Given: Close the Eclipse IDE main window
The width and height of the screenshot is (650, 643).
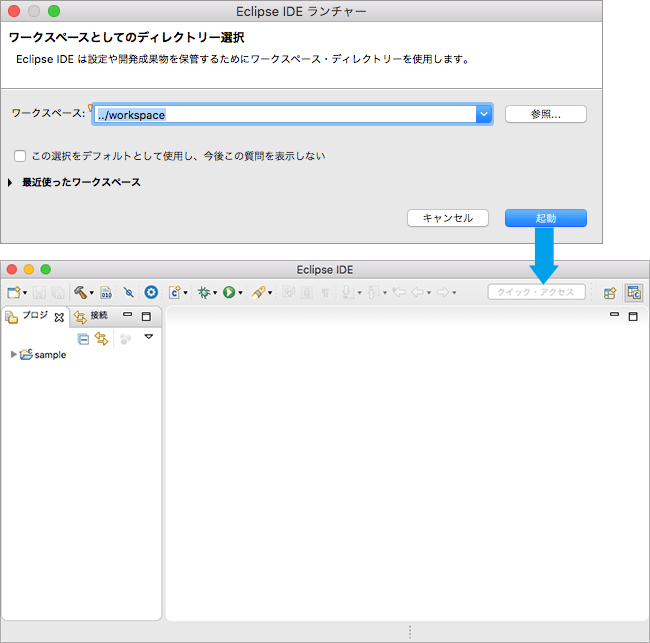Looking at the screenshot, I should point(12,269).
